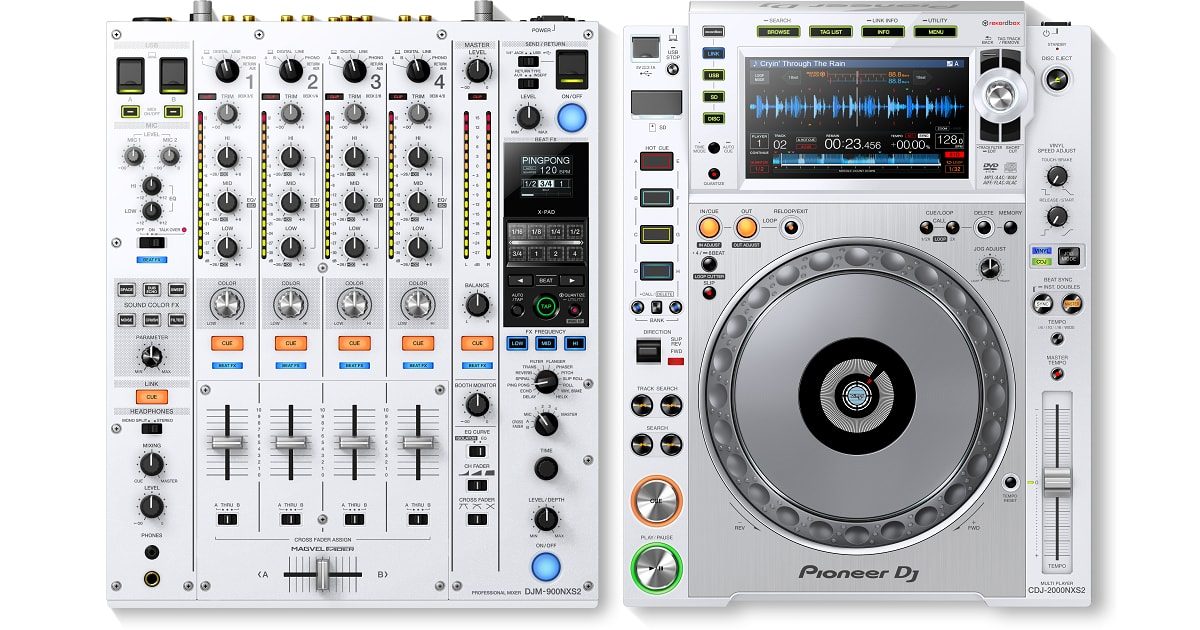Click the Beat FX channel selector knob
The image size is (1200, 630).
[546, 423]
